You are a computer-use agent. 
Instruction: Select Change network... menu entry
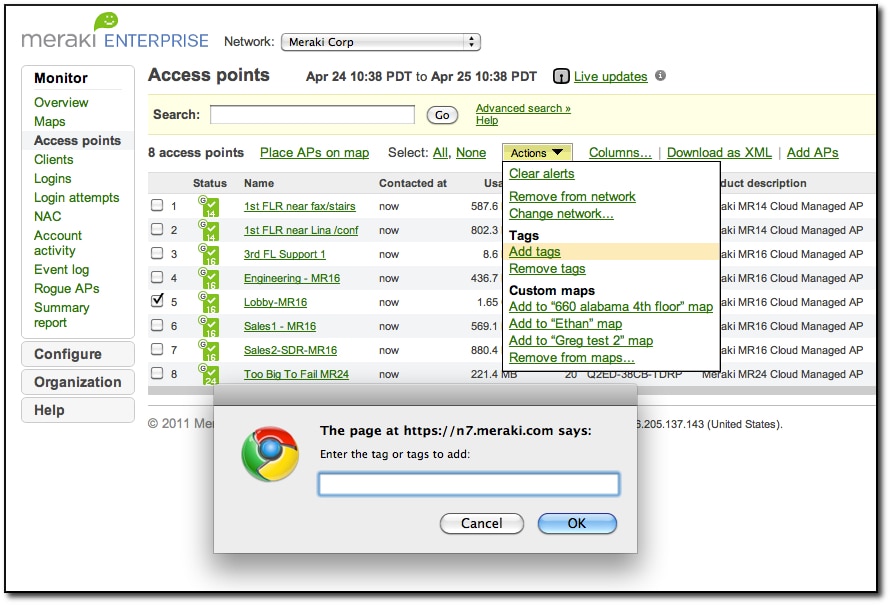click(x=561, y=213)
